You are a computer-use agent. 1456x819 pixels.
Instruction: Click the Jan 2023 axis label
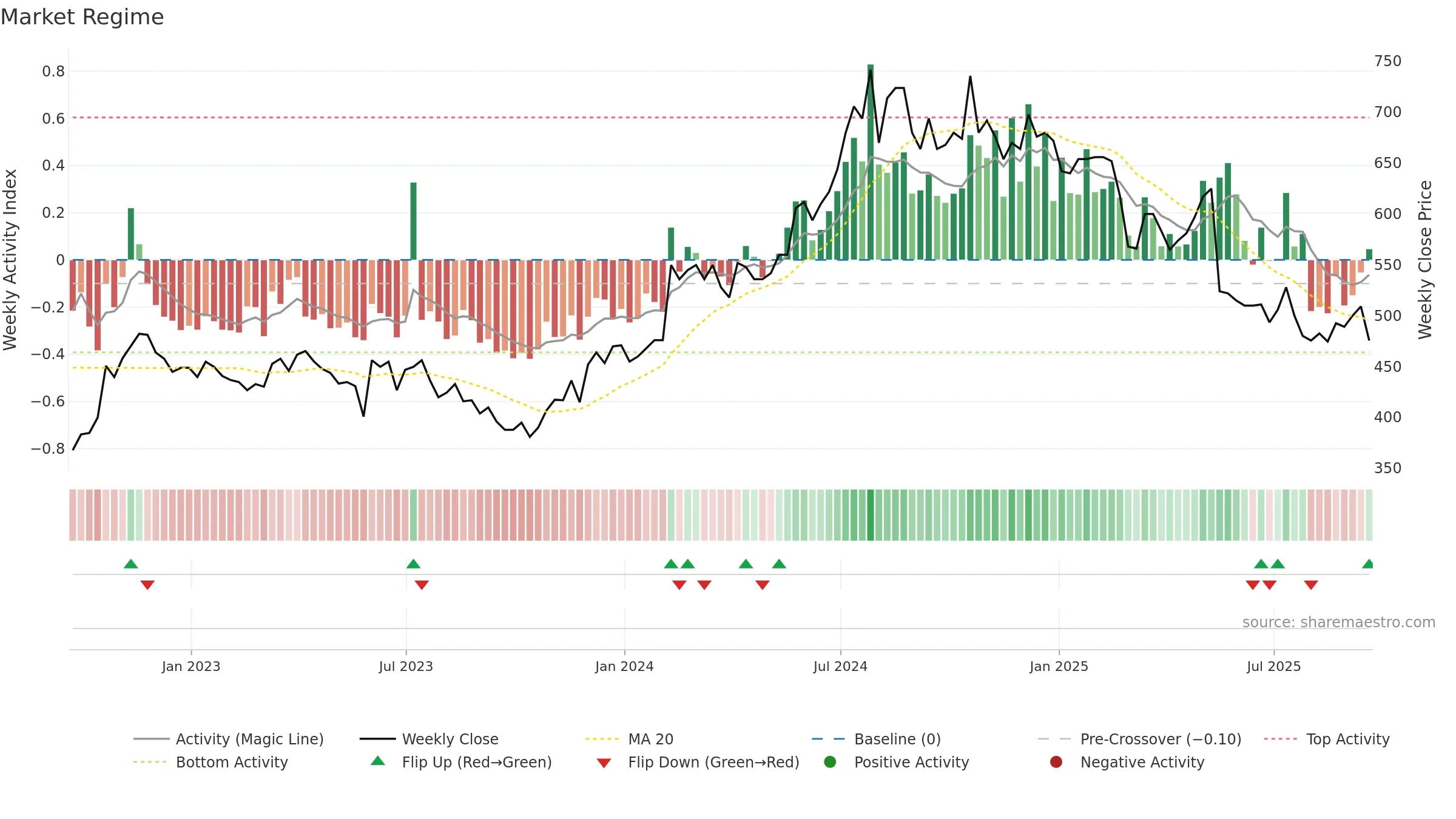click(191, 666)
